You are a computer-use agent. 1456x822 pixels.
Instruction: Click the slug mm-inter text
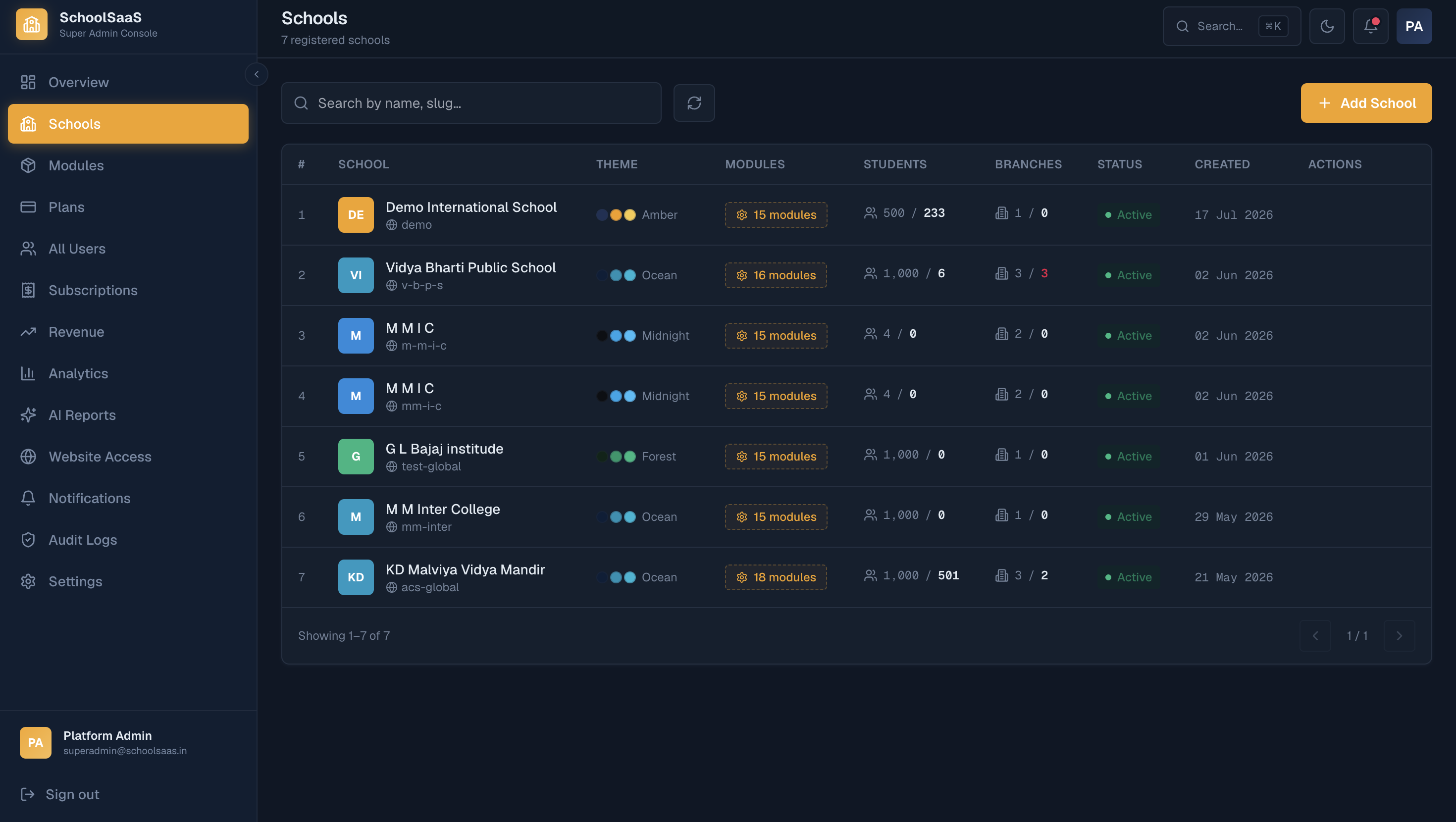[427, 527]
